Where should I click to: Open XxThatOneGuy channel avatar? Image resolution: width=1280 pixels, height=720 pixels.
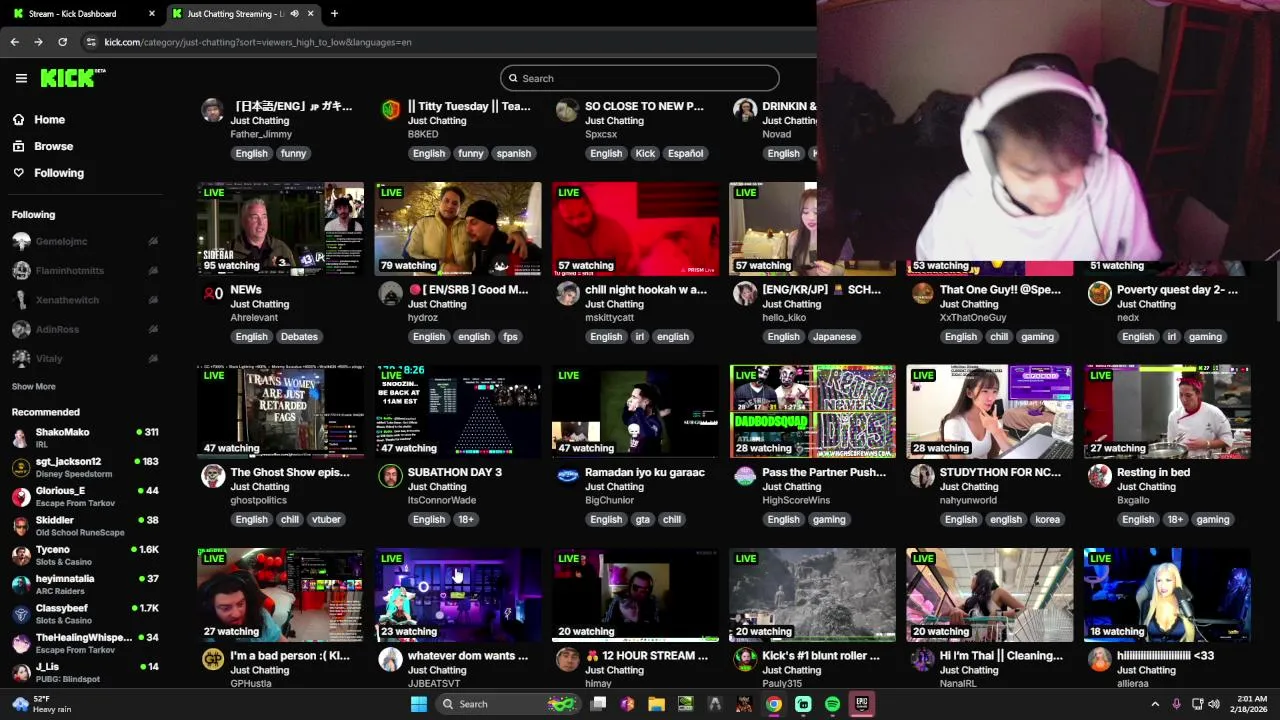click(x=922, y=293)
